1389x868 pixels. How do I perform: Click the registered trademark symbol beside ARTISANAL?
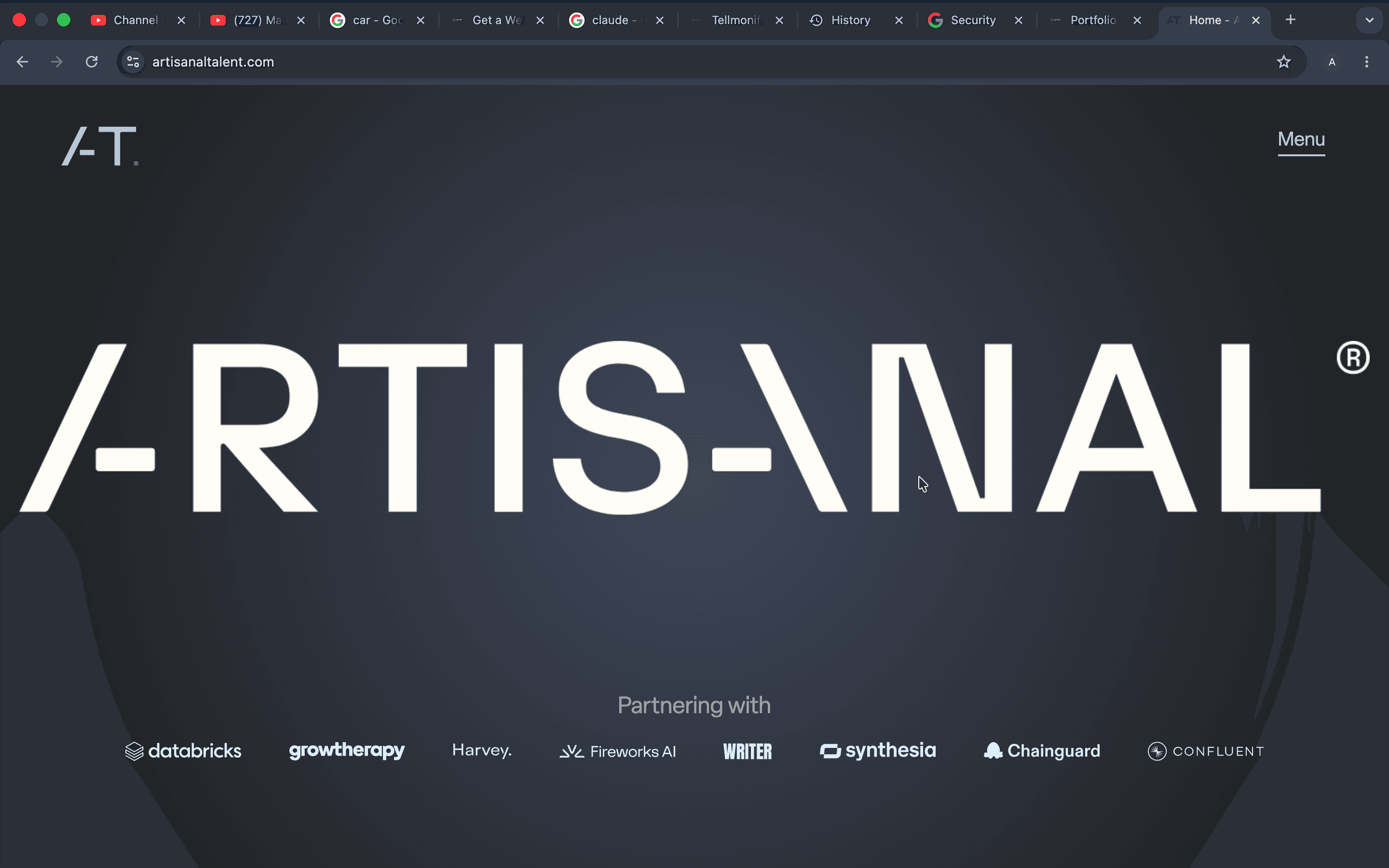click(x=1353, y=358)
